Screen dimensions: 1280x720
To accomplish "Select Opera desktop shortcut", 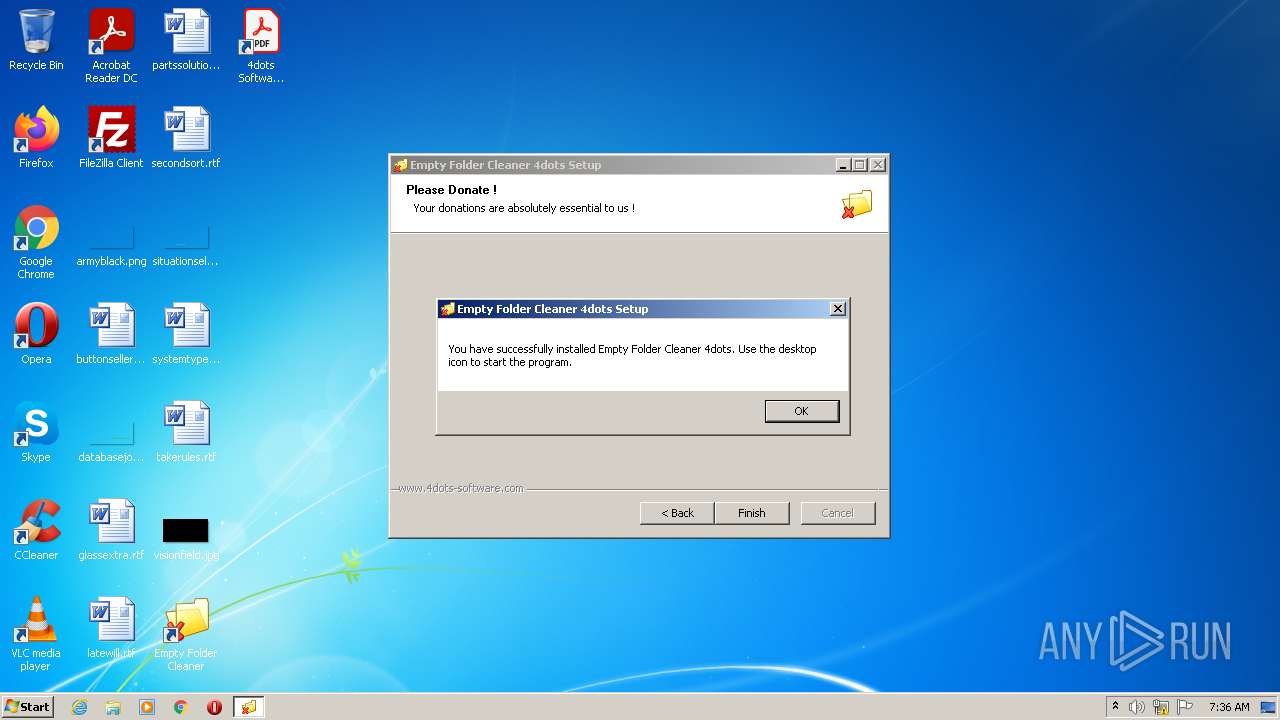I will coord(36,334).
